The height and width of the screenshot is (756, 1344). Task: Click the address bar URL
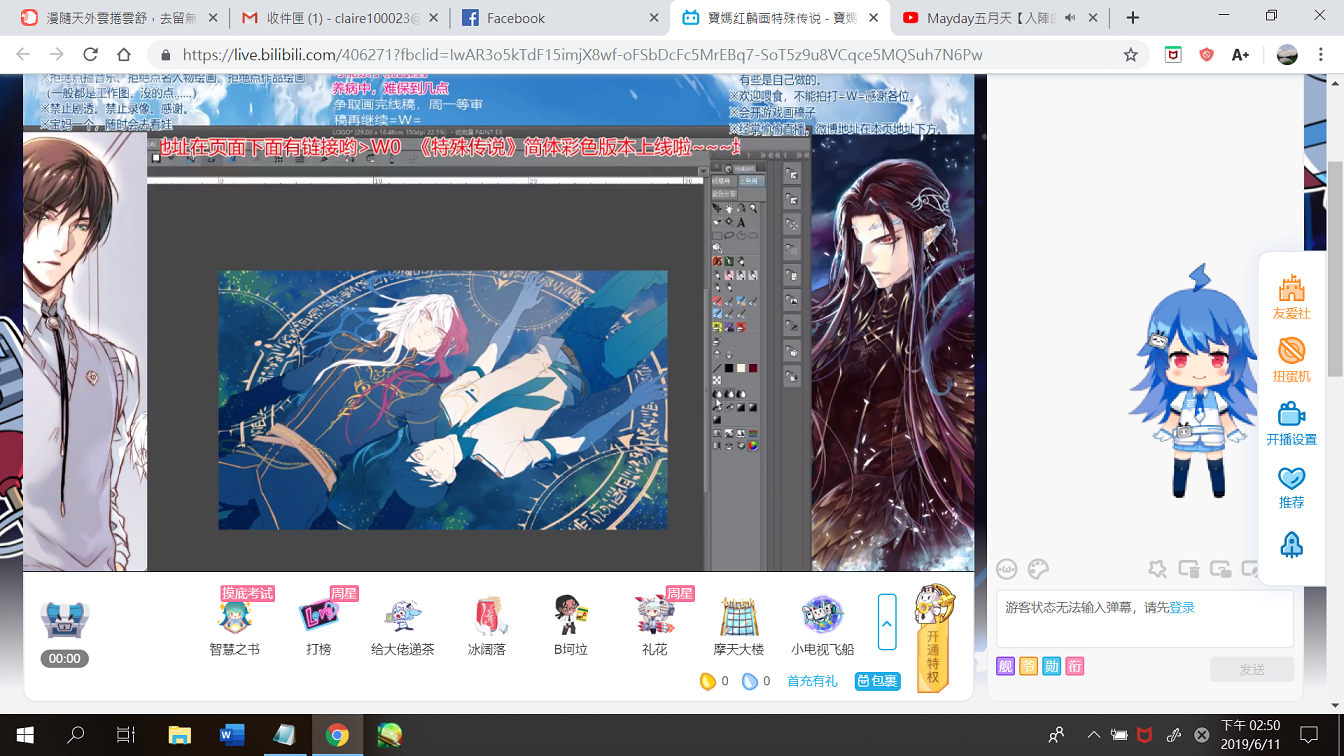click(x=582, y=55)
